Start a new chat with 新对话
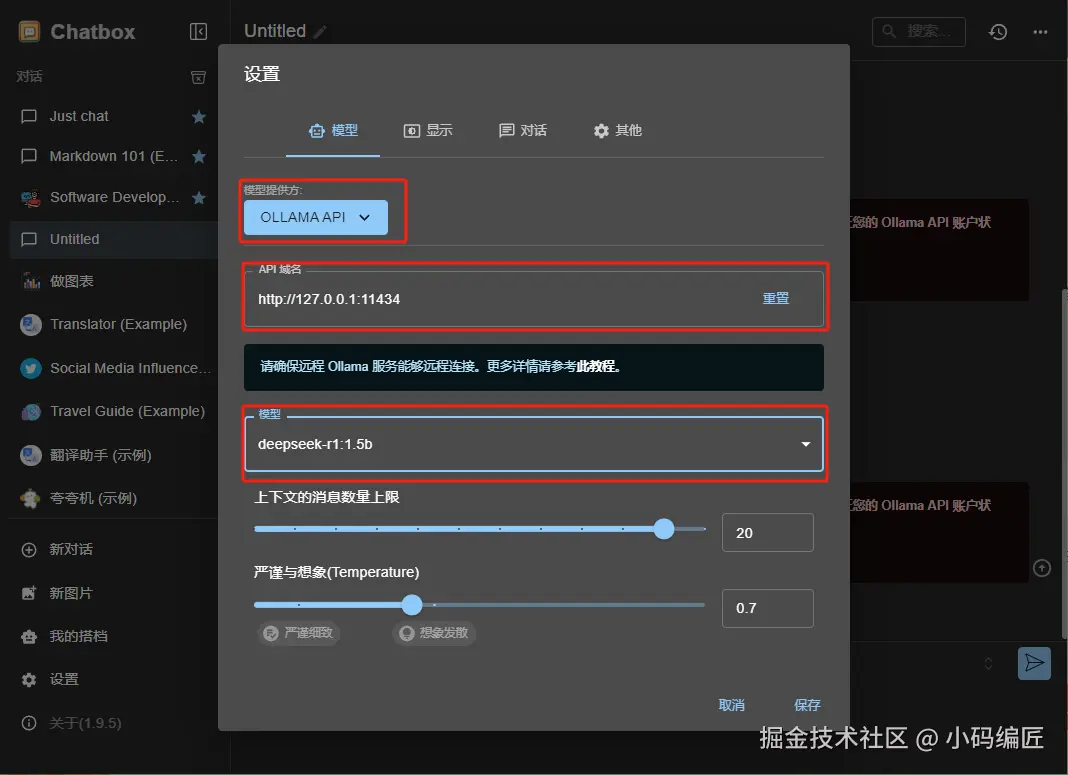This screenshot has height=775, width=1068. (114, 550)
